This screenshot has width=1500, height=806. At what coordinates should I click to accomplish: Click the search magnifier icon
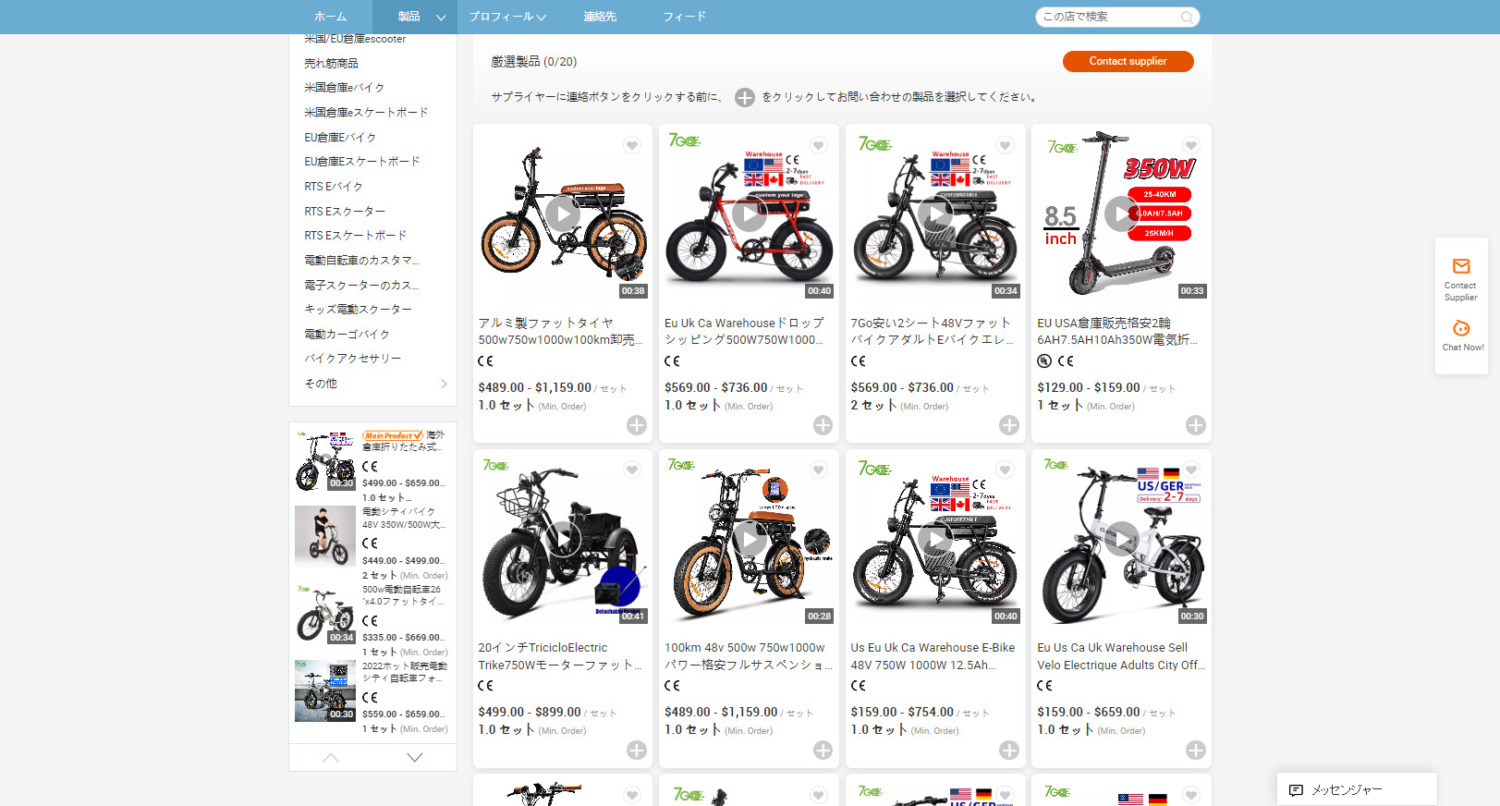(x=1187, y=17)
